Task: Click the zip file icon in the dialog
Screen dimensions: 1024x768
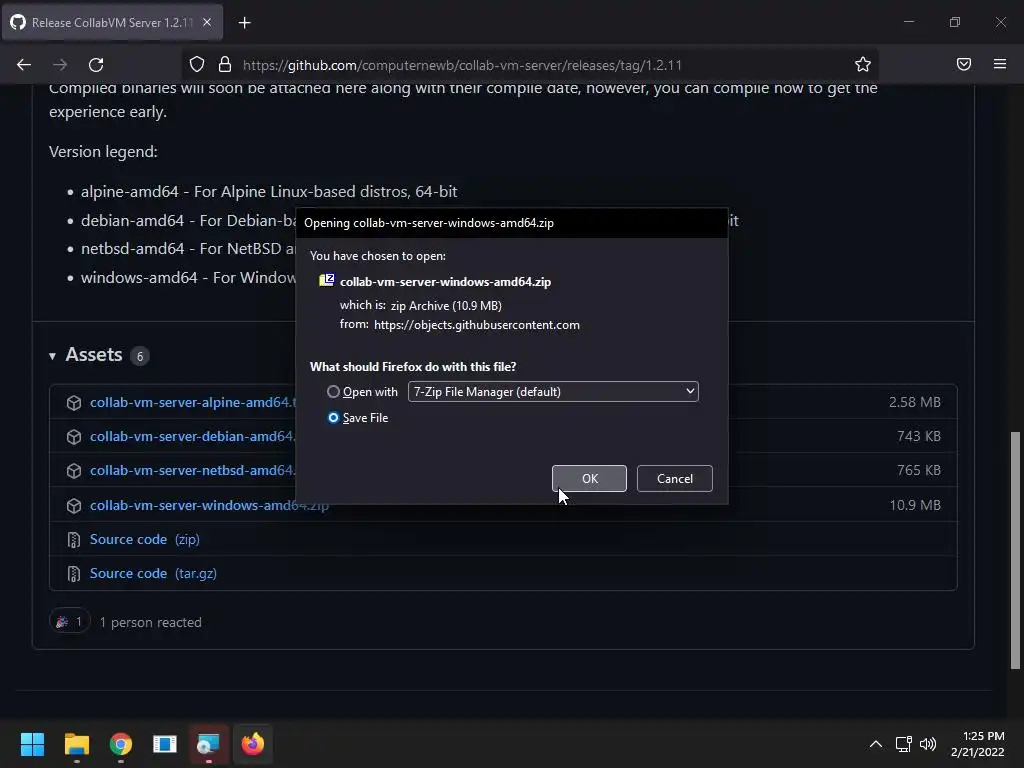Action: [x=327, y=281]
